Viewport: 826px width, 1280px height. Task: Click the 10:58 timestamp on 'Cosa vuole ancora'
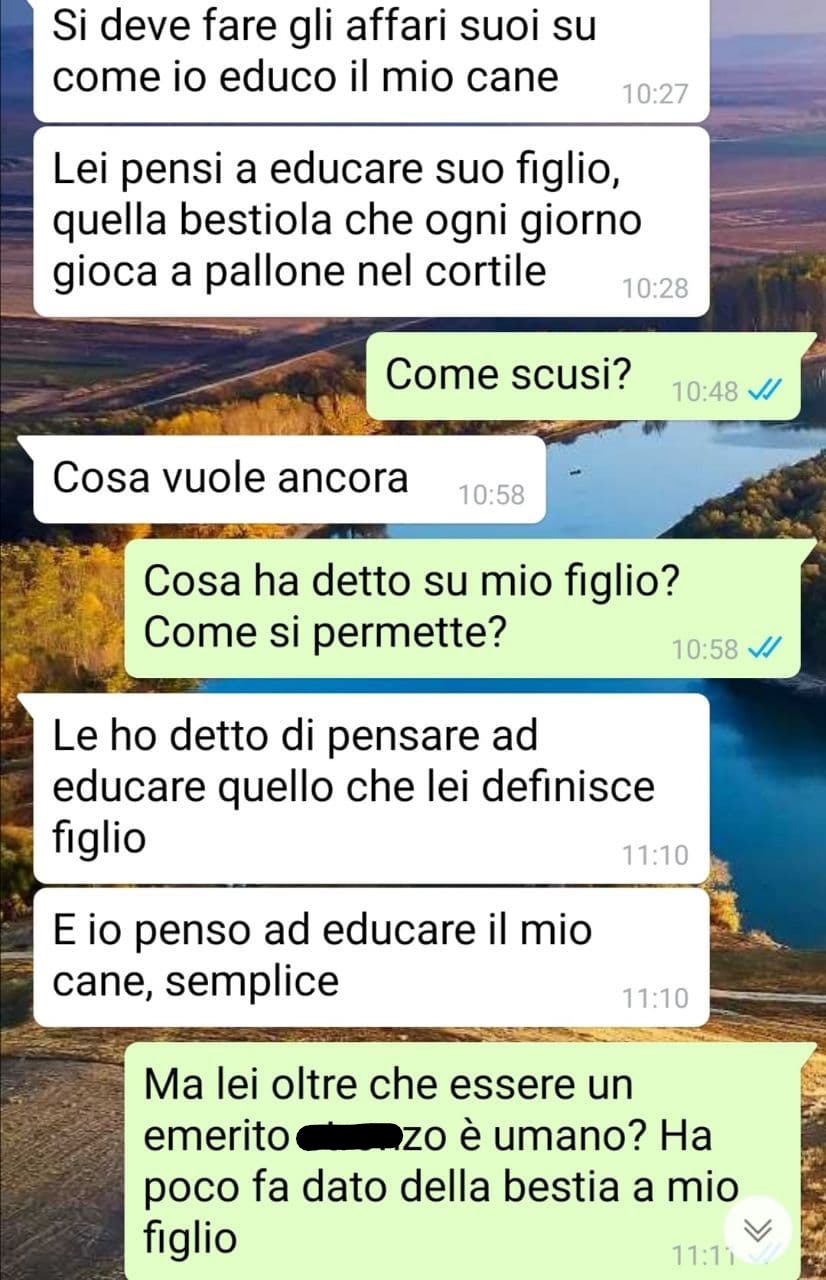point(491,494)
